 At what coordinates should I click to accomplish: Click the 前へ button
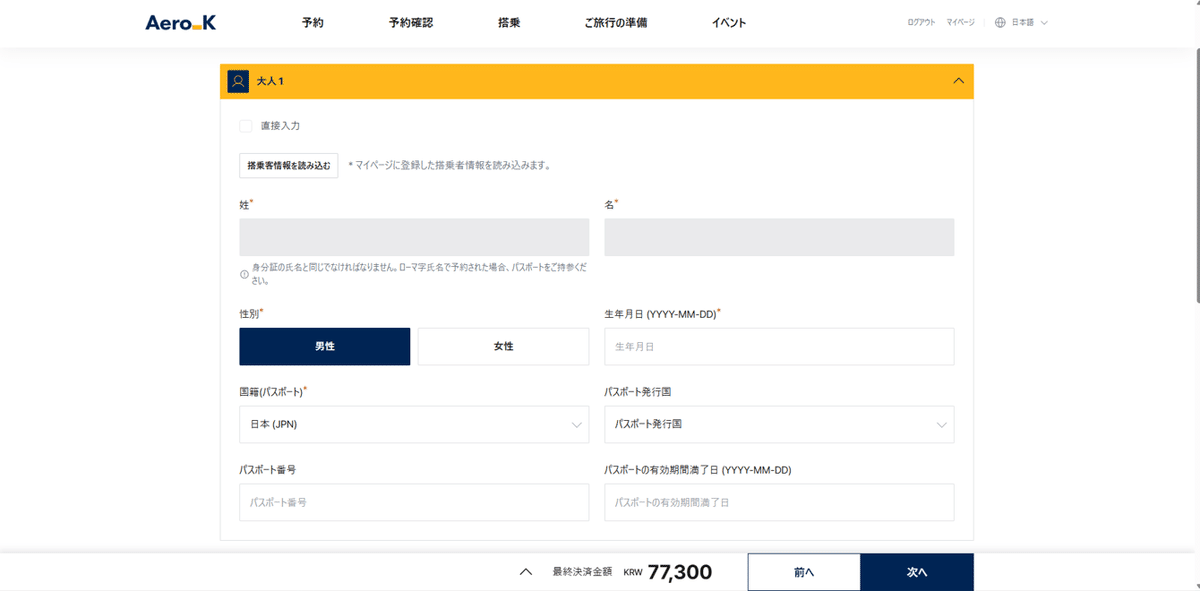tap(804, 572)
